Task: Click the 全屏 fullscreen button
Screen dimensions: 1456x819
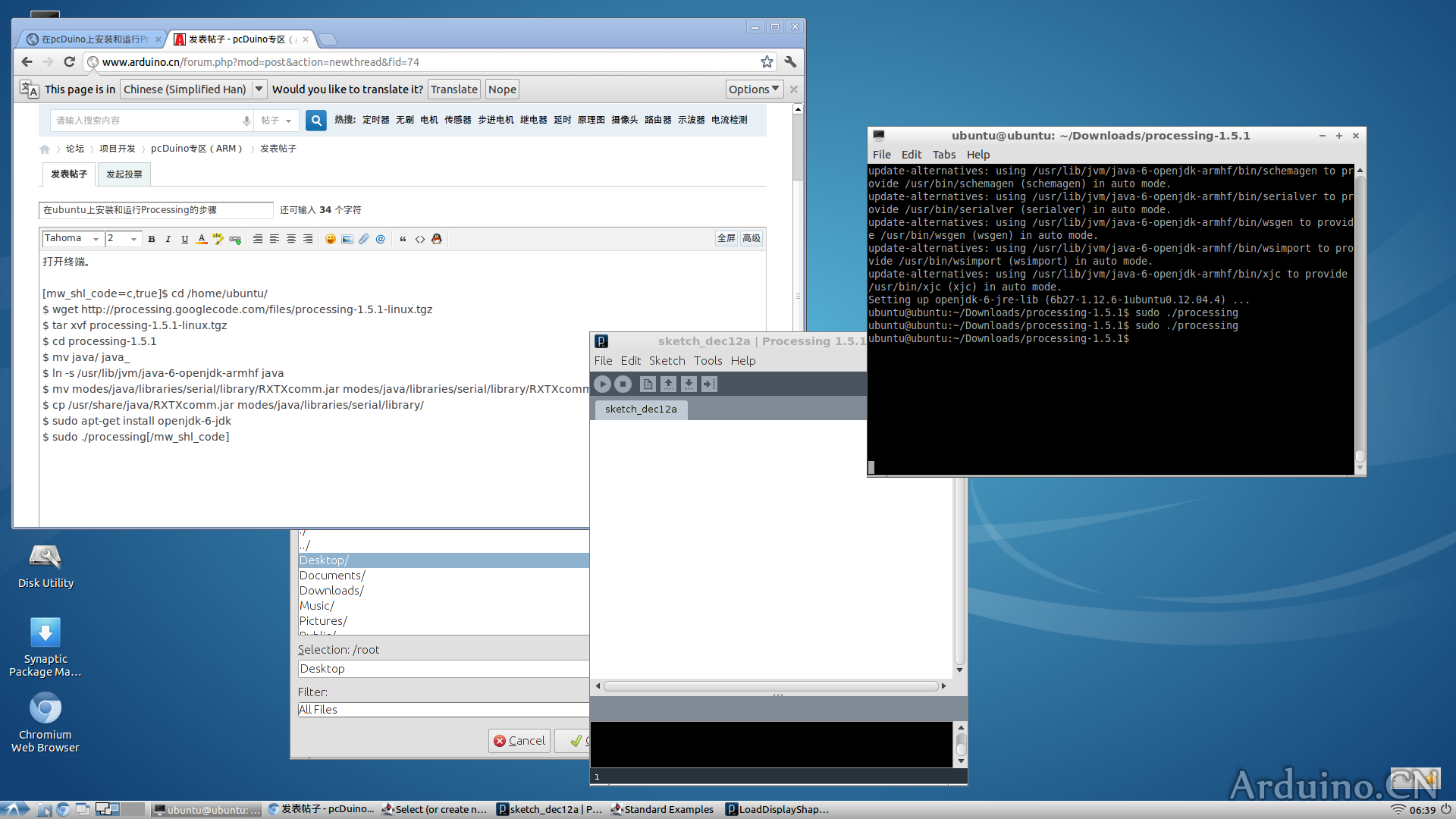Action: click(726, 239)
